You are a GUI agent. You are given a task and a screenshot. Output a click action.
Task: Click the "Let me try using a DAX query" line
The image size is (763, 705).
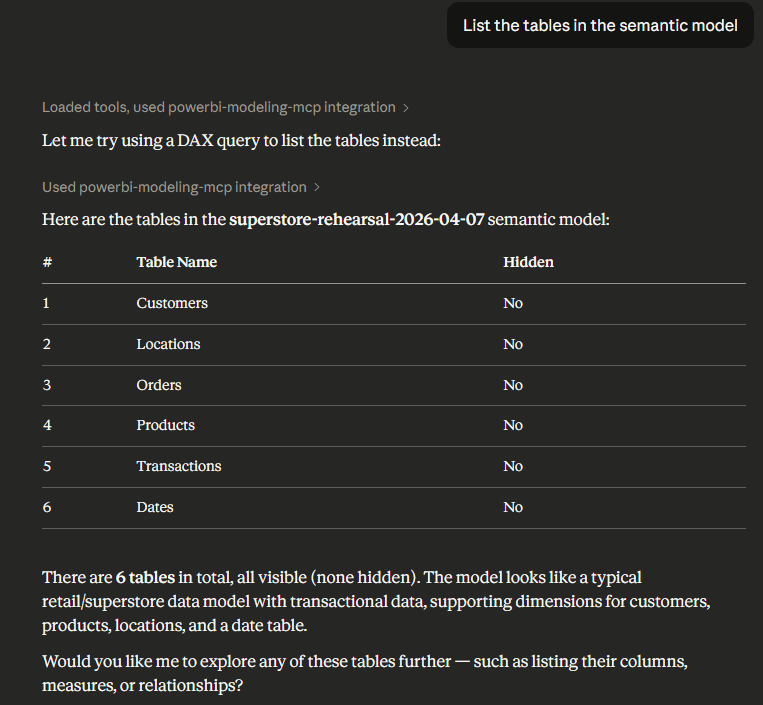coord(241,140)
